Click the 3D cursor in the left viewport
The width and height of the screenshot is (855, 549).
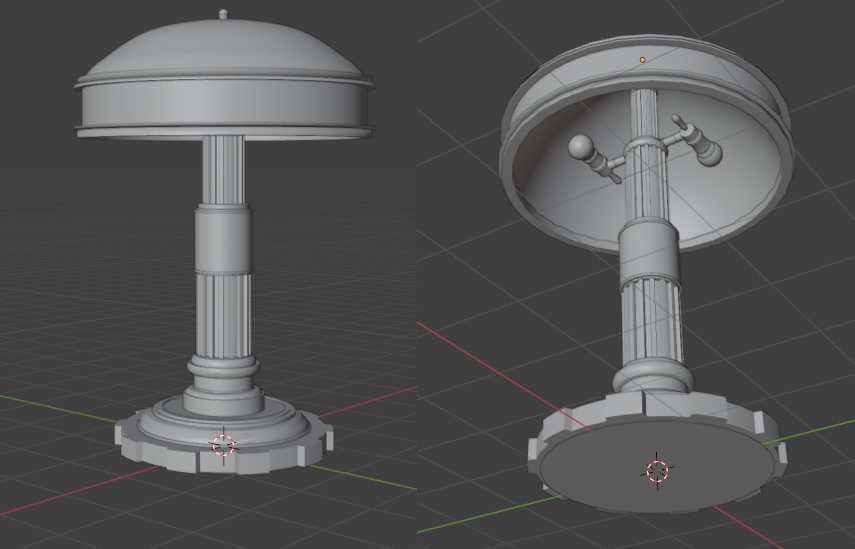coord(223,444)
